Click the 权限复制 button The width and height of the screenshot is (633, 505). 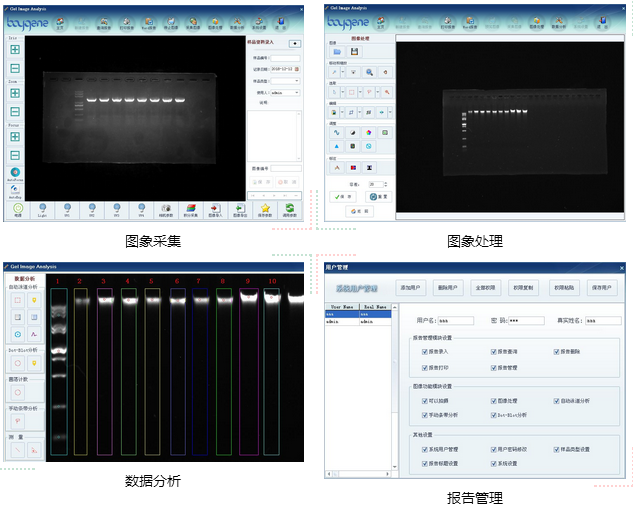523,288
